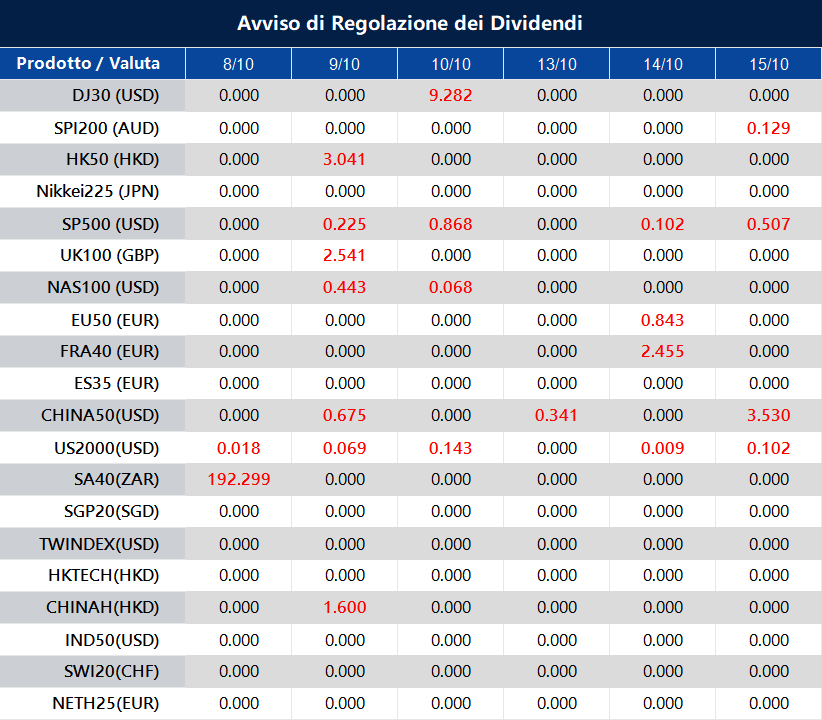Select the NAS100 (USD) value 0.443

pos(345,288)
